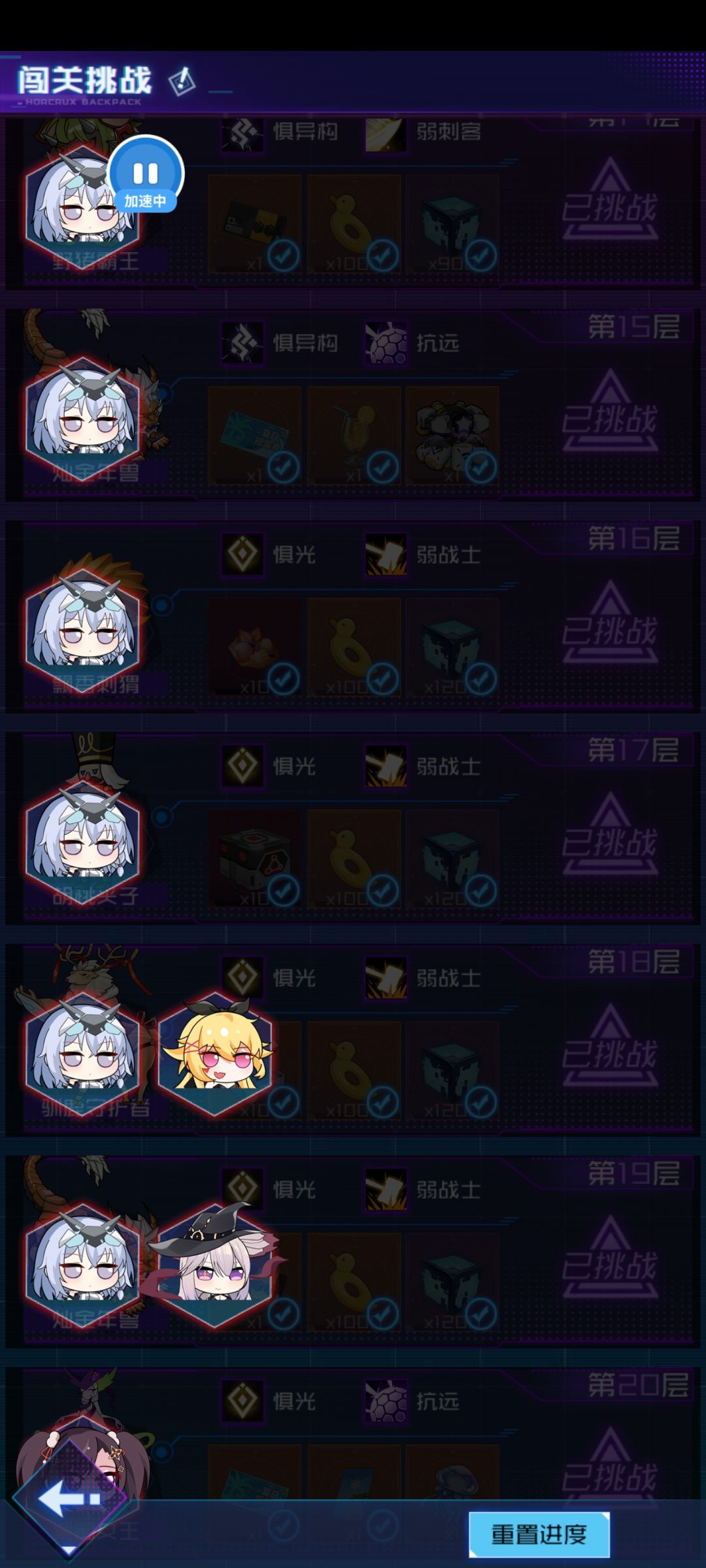Select the 弱战士 hammer icon on floor 17

[x=386, y=766]
